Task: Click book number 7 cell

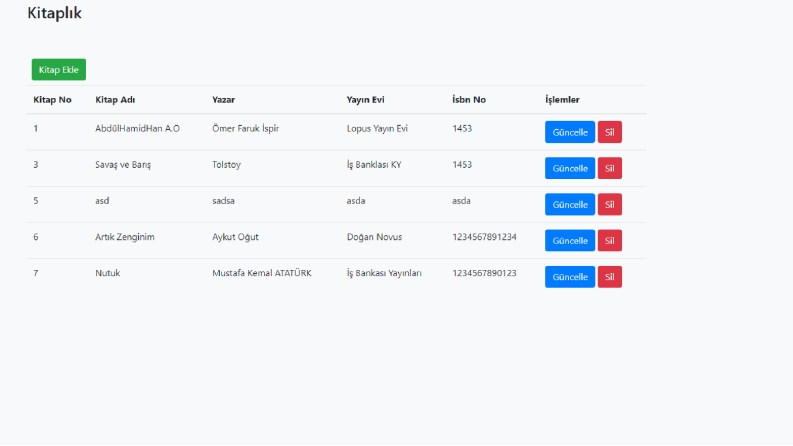Action: [35, 273]
